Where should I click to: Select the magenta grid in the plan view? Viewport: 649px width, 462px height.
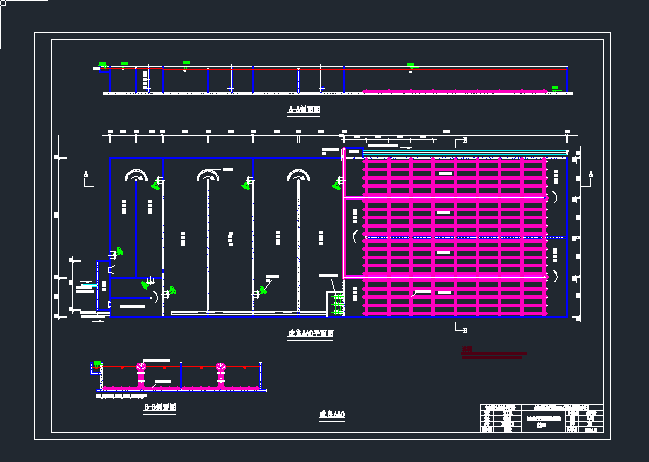click(x=455, y=237)
